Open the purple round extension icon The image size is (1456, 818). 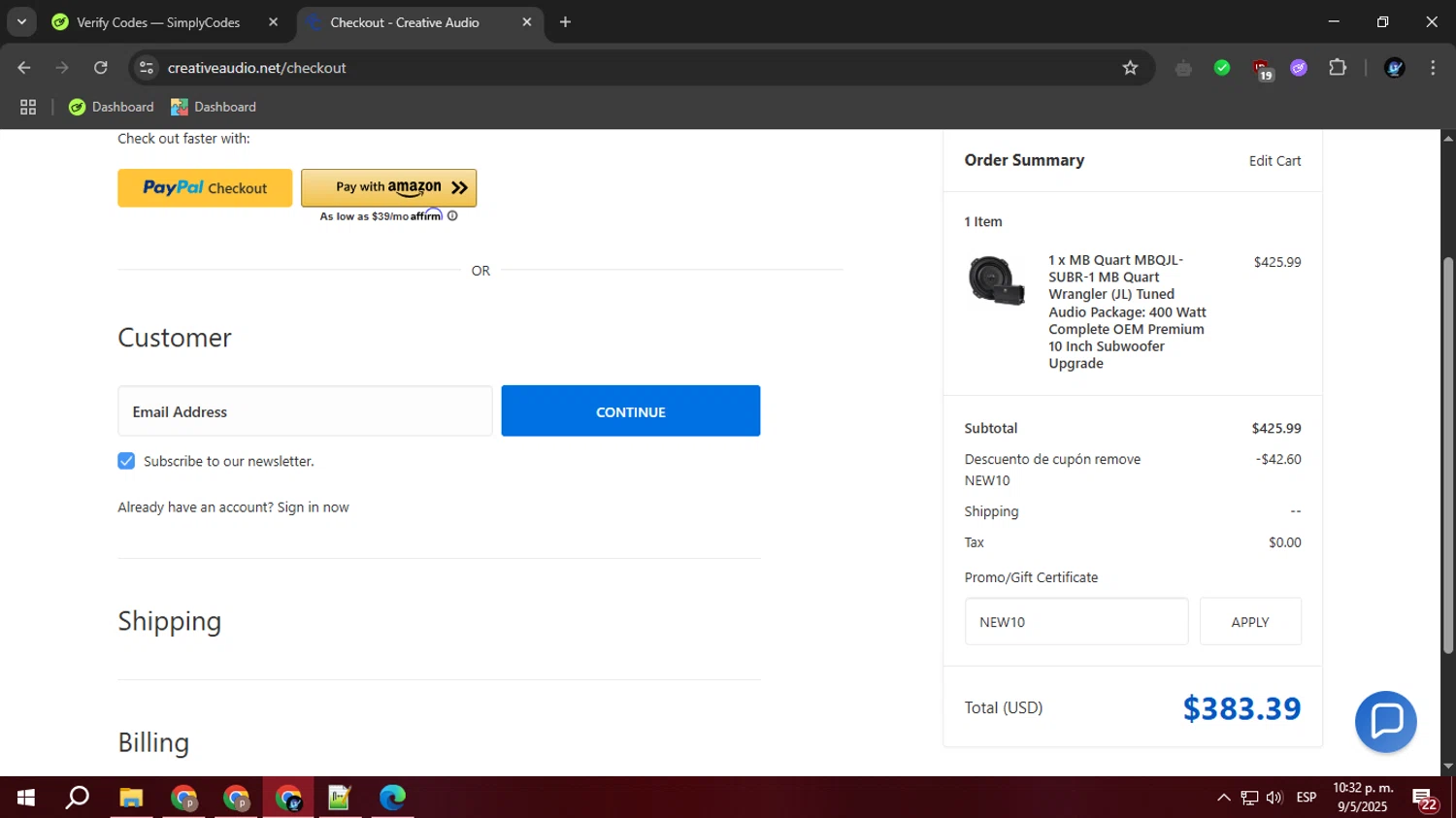tap(1299, 68)
